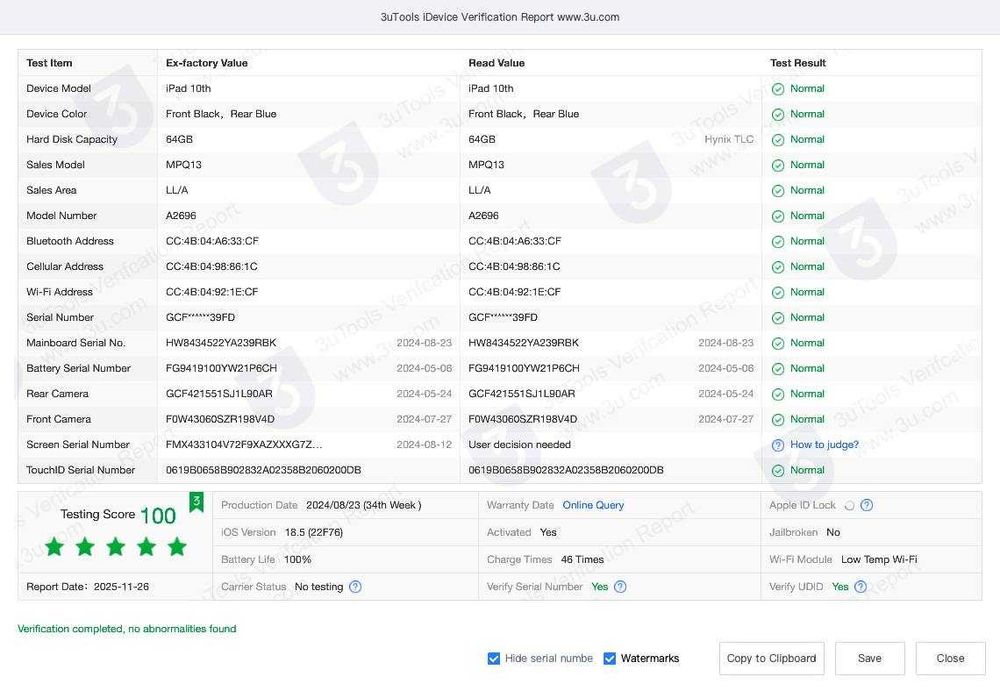Click the Ex-factory Value column header
This screenshot has height=689, width=1000.
click(207, 63)
